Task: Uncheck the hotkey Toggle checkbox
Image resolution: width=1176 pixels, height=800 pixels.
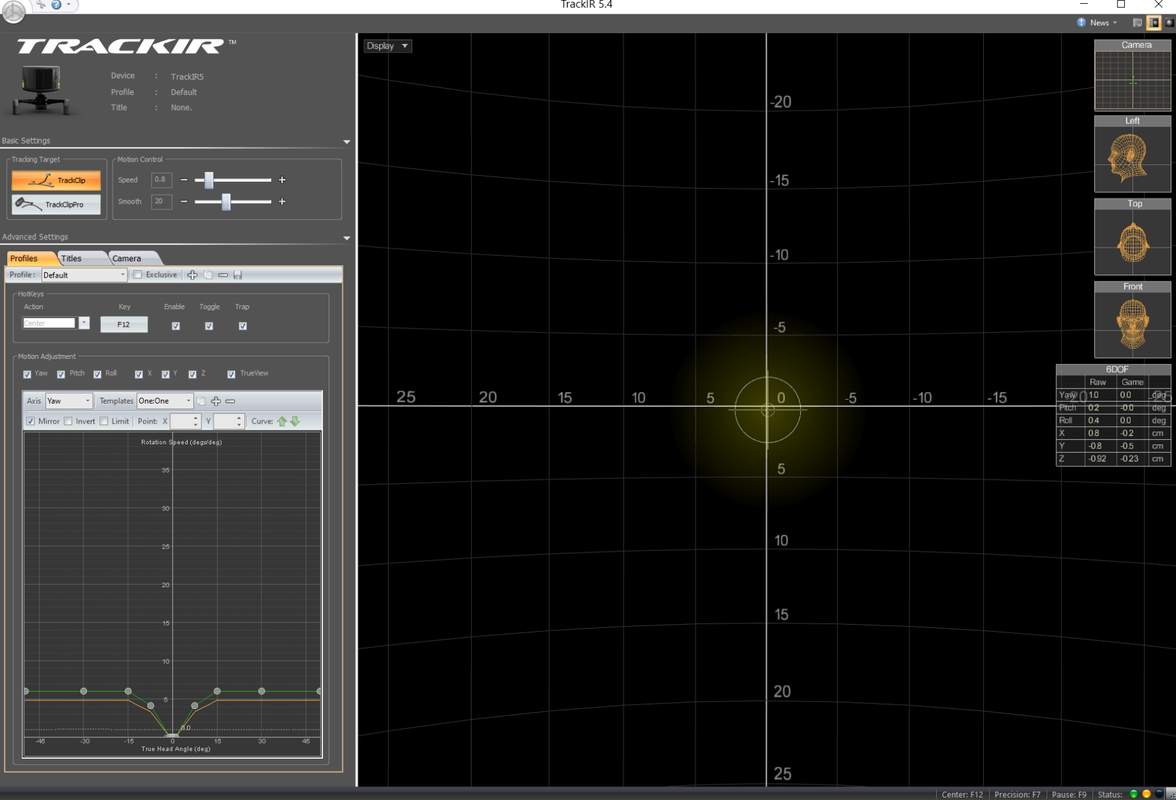Action: [x=208, y=326]
